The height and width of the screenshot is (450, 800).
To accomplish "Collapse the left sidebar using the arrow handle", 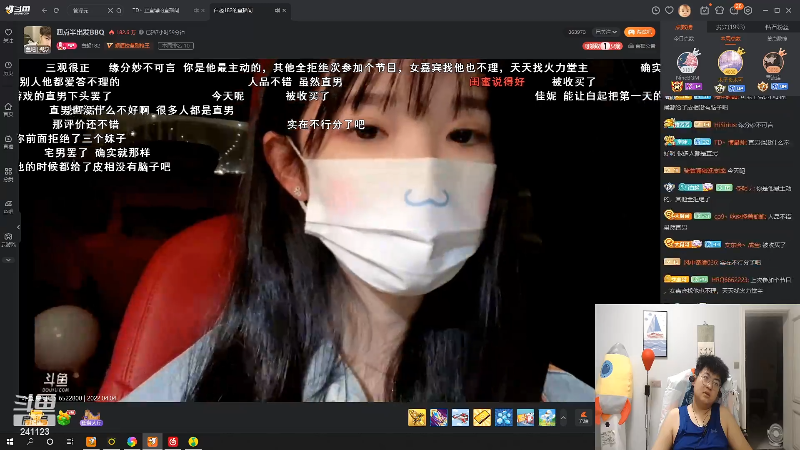I will click(18, 227).
